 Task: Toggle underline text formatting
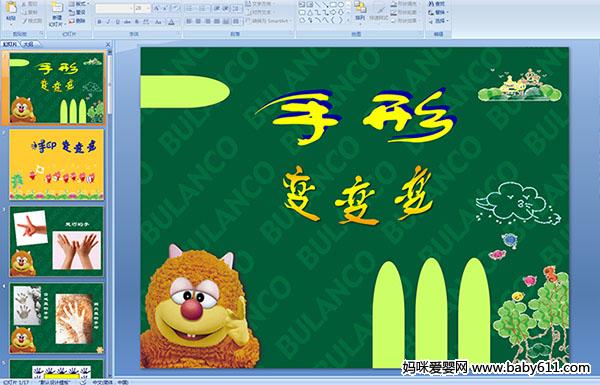[x=117, y=22]
